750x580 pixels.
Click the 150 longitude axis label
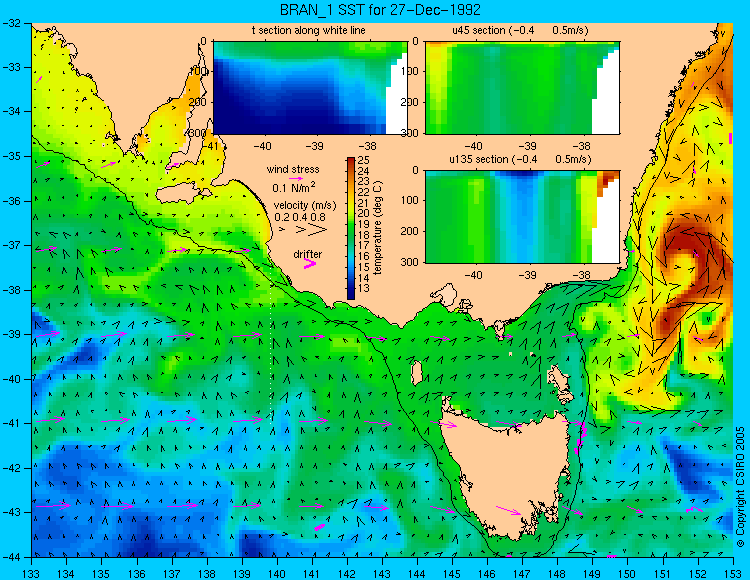[627, 574]
